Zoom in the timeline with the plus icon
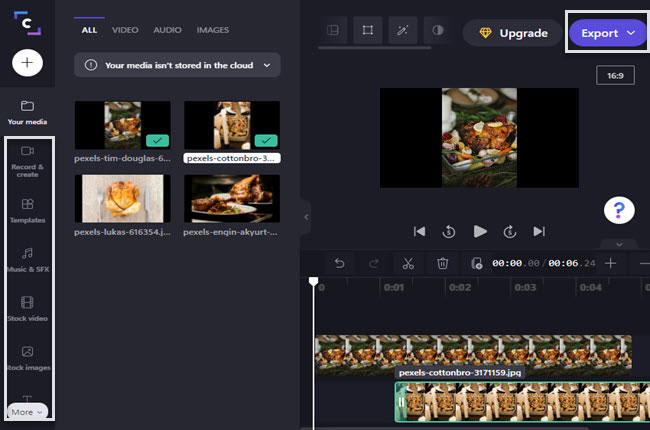This screenshot has height=430, width=650. click(x=610, y=263)
